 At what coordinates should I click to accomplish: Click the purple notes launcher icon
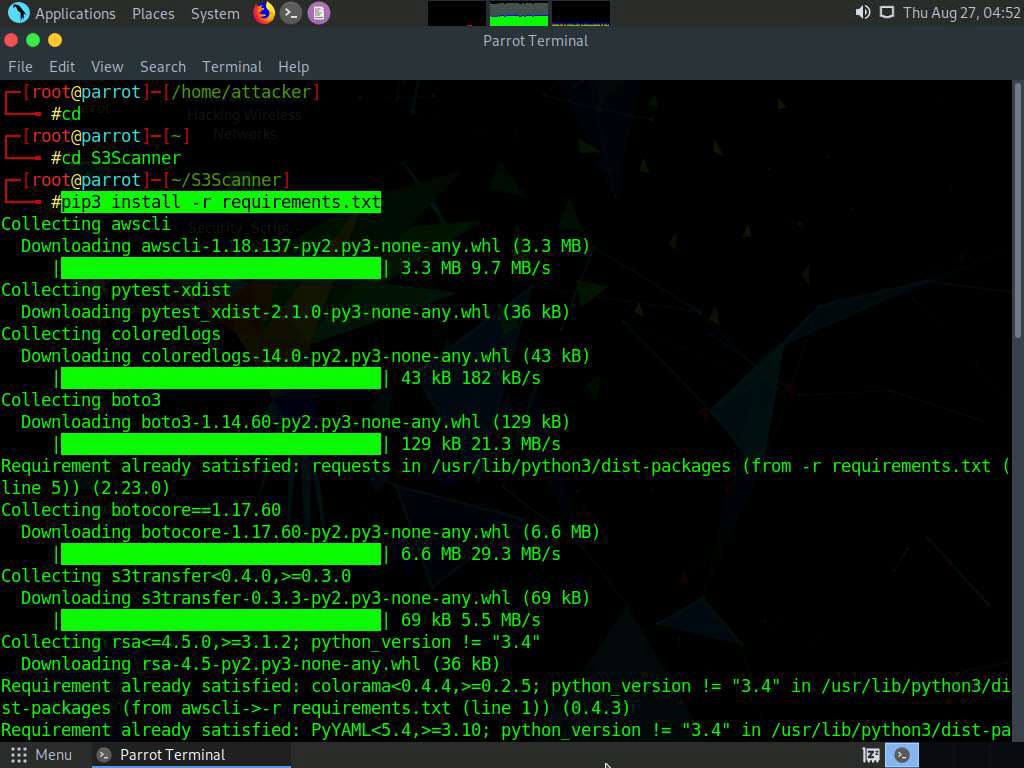point(318,13)
